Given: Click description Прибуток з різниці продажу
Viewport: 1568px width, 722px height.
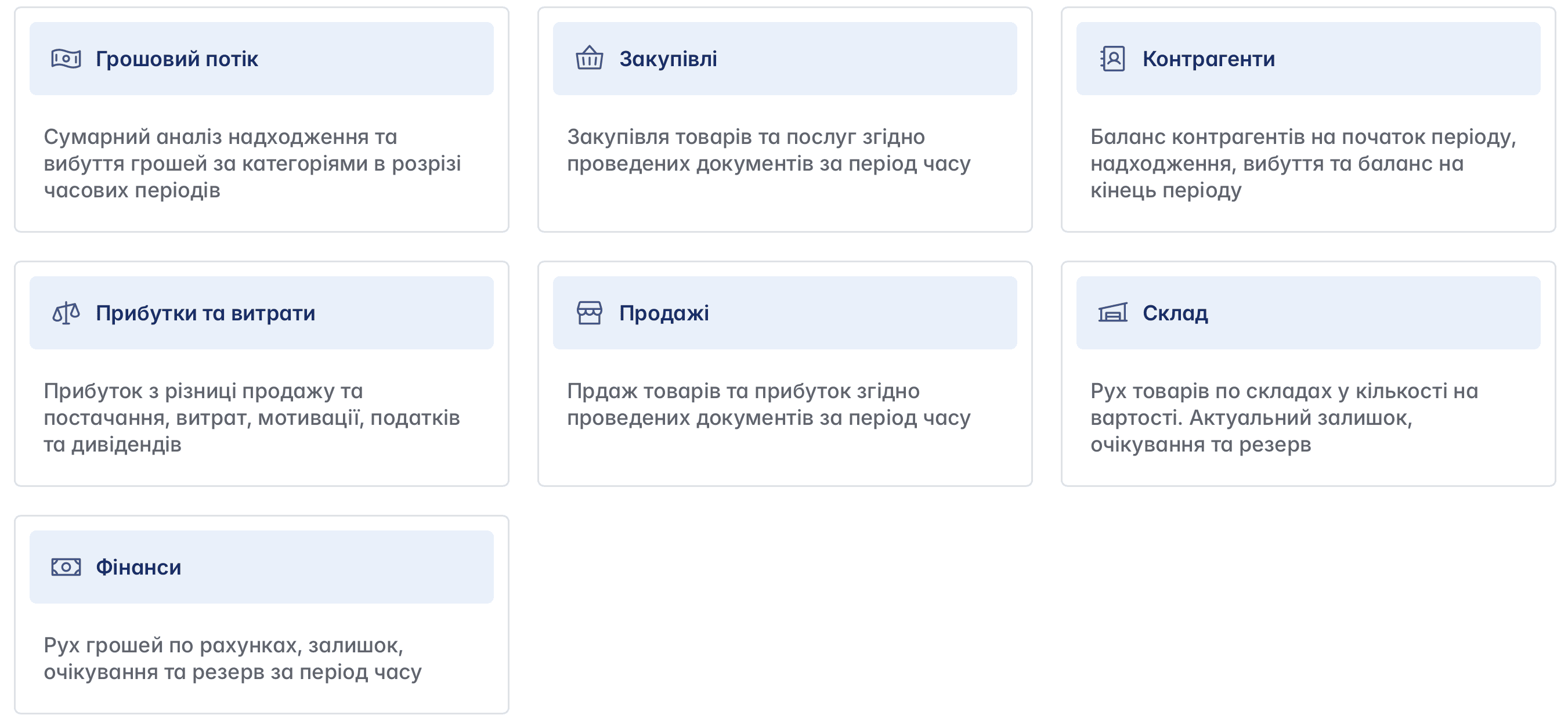Looking at the screenshot, I should 251,418.
